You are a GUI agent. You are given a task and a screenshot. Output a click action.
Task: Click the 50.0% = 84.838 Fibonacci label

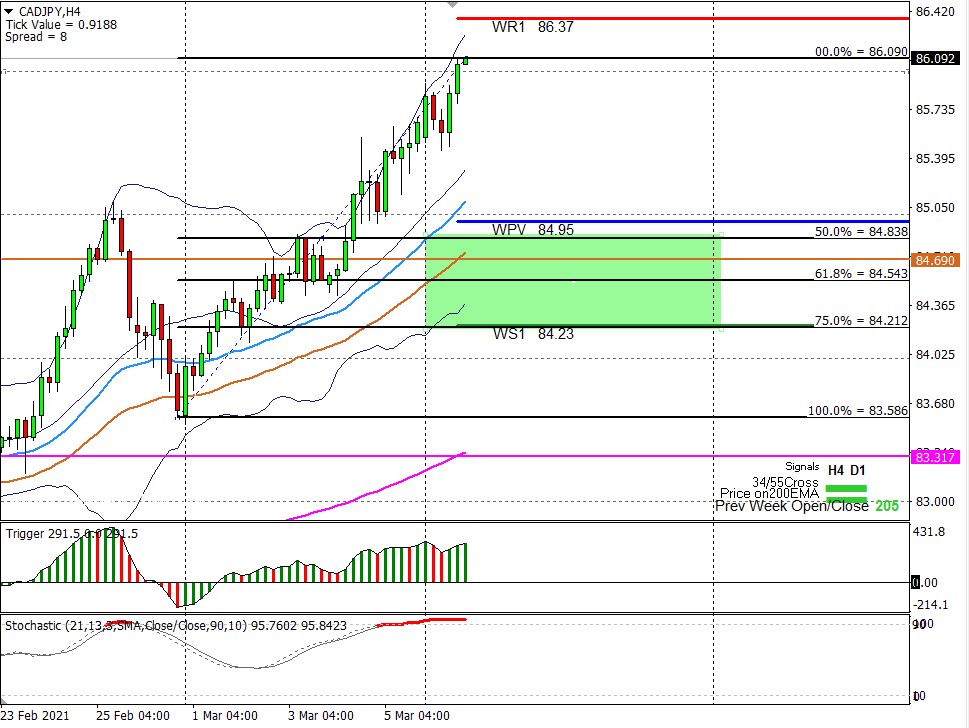pyautogui.click(x=859, y=231)
